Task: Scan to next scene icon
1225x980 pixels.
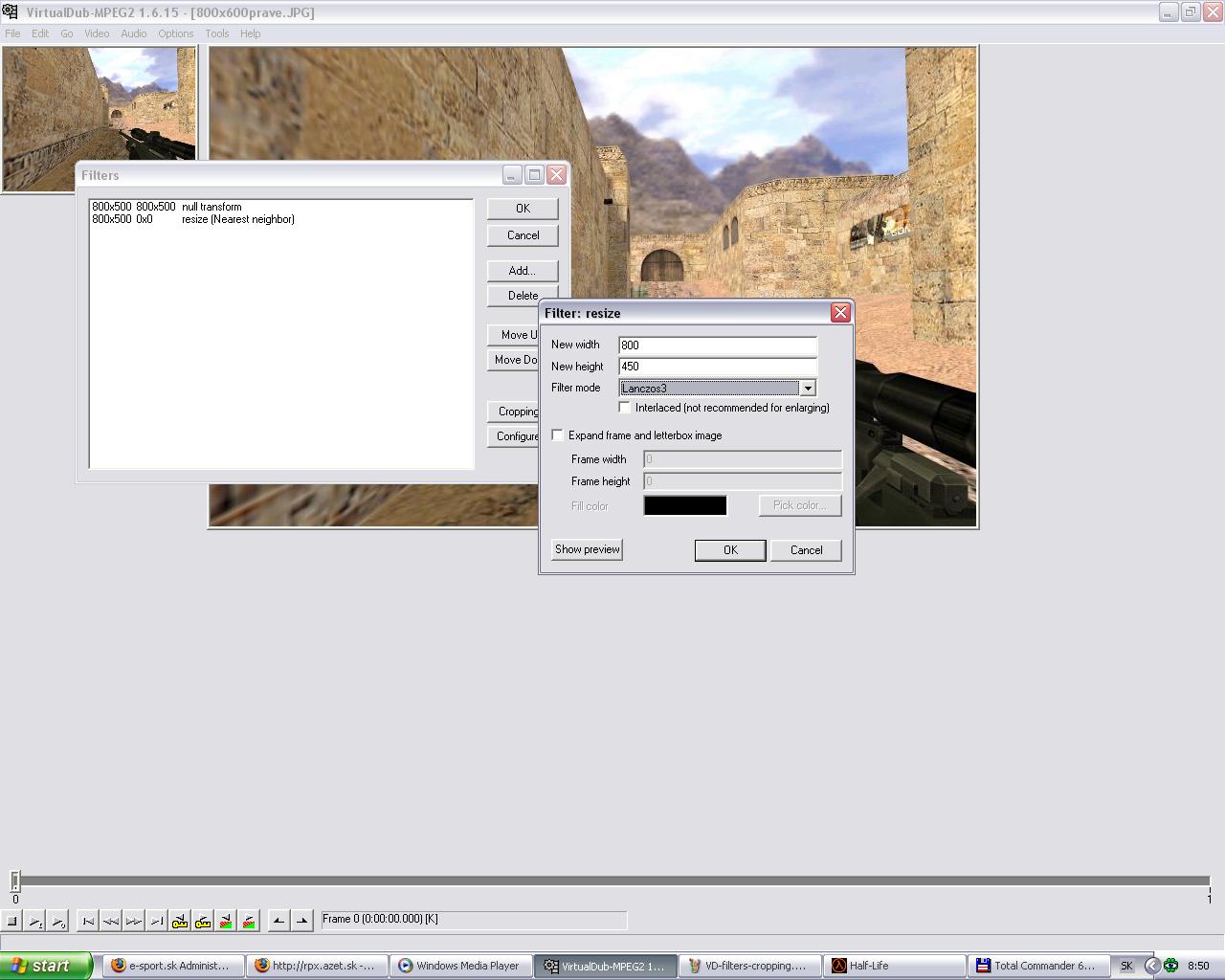Action: click(x=249, y=922)
